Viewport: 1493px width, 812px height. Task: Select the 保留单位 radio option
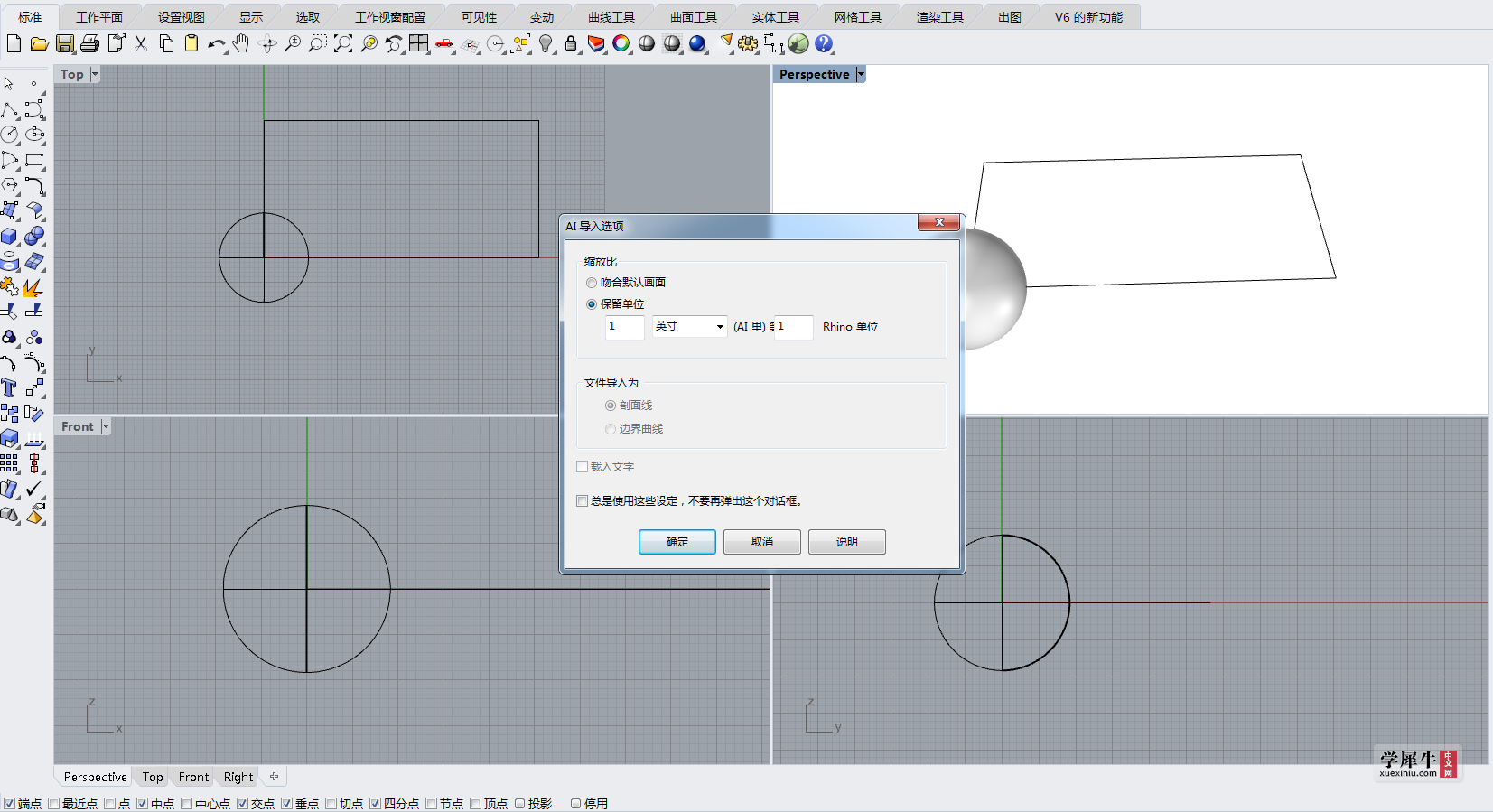click(x=592, y=304)
